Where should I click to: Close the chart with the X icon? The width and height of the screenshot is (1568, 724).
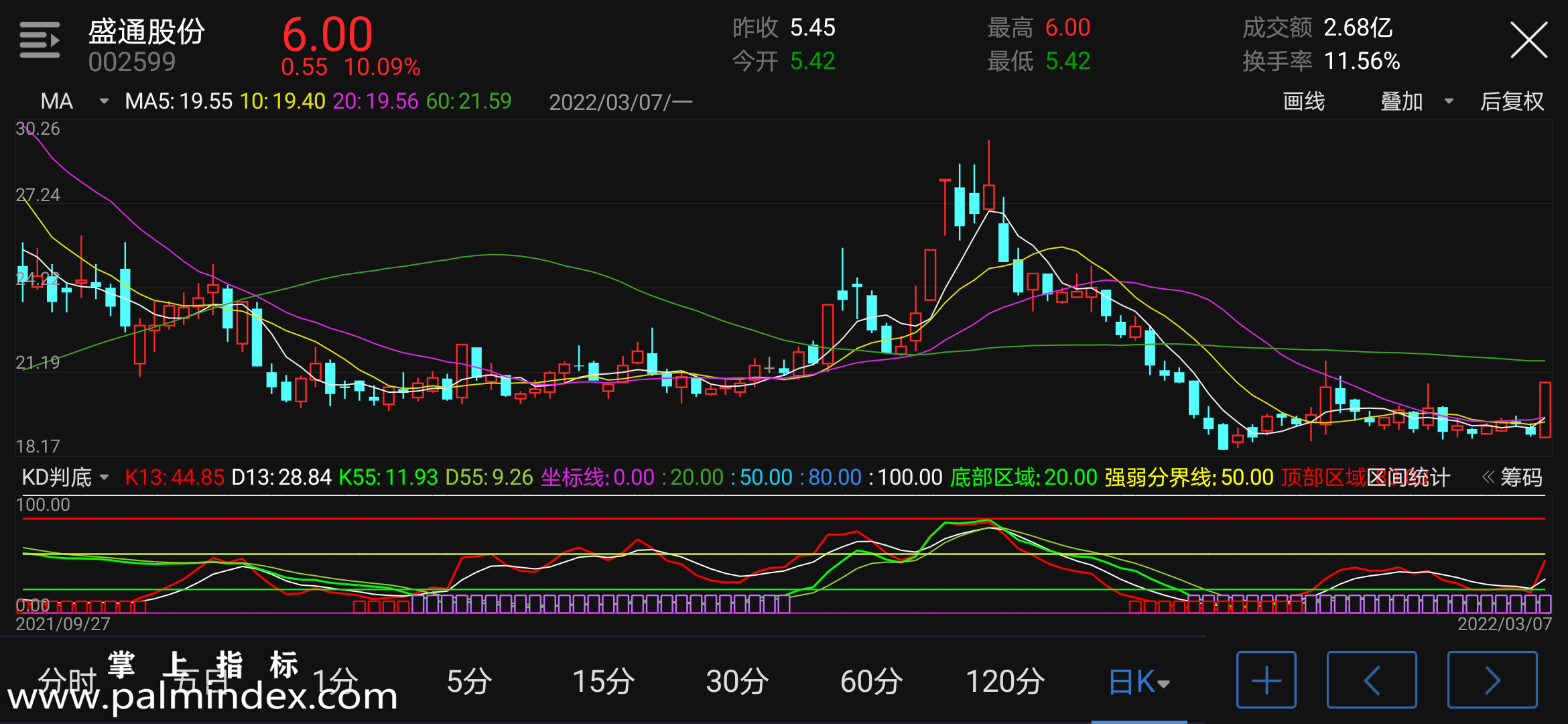click(1528, 40)
